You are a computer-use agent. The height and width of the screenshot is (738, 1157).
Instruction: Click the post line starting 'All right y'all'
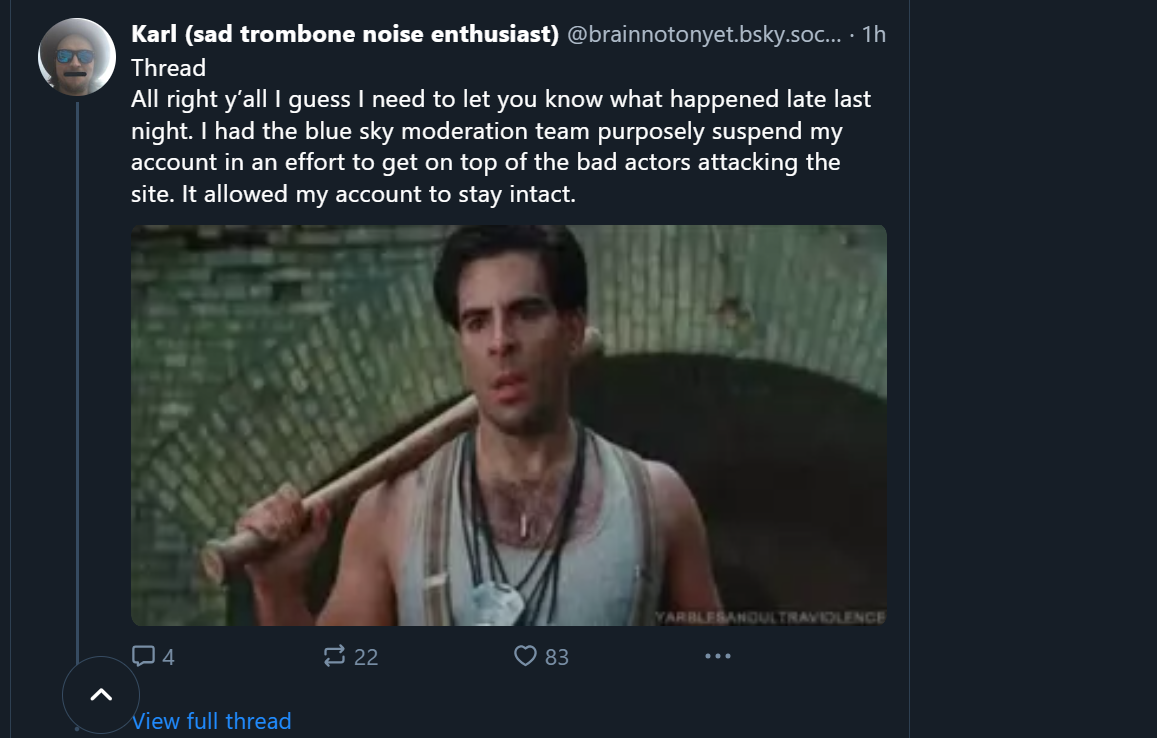pos(500,100)
